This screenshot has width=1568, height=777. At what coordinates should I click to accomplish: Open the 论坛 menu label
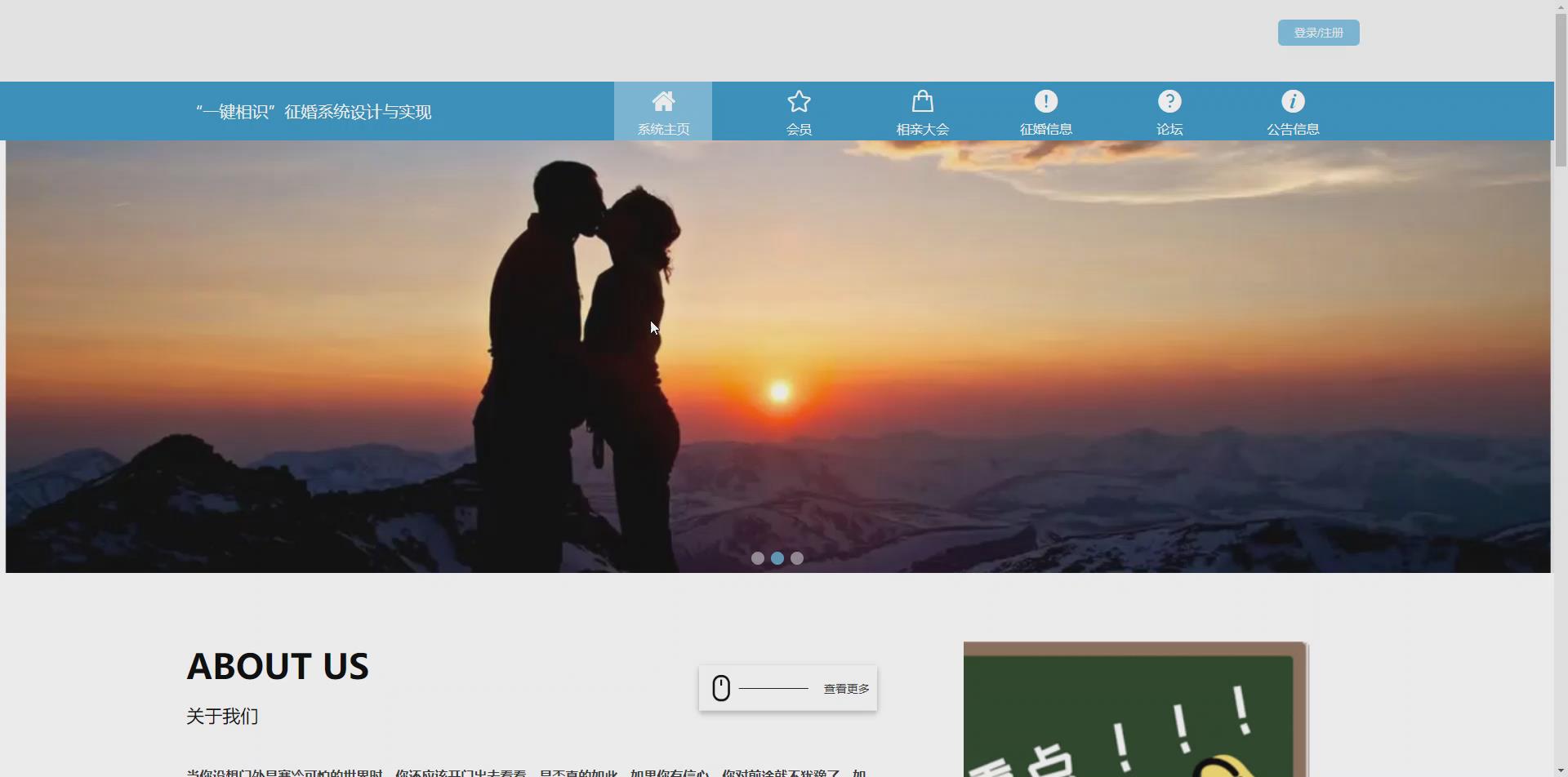pos(1169,129)
